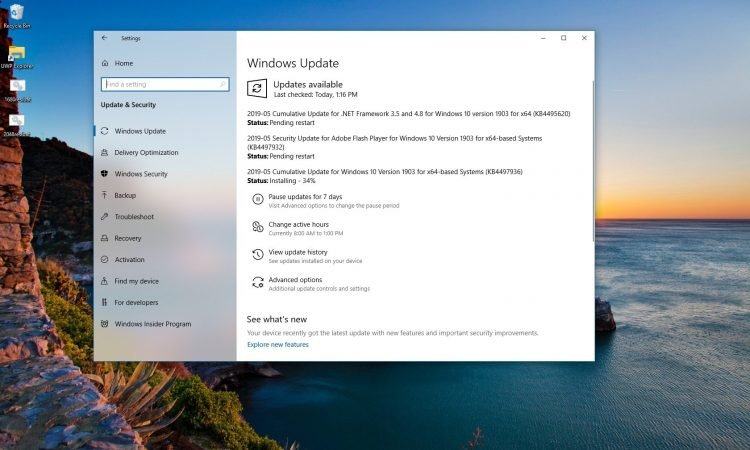The height and width of the screenshot is (450, 750).
Task: Click the Troubleshoot wrench icon
Action: click(105, 217)
